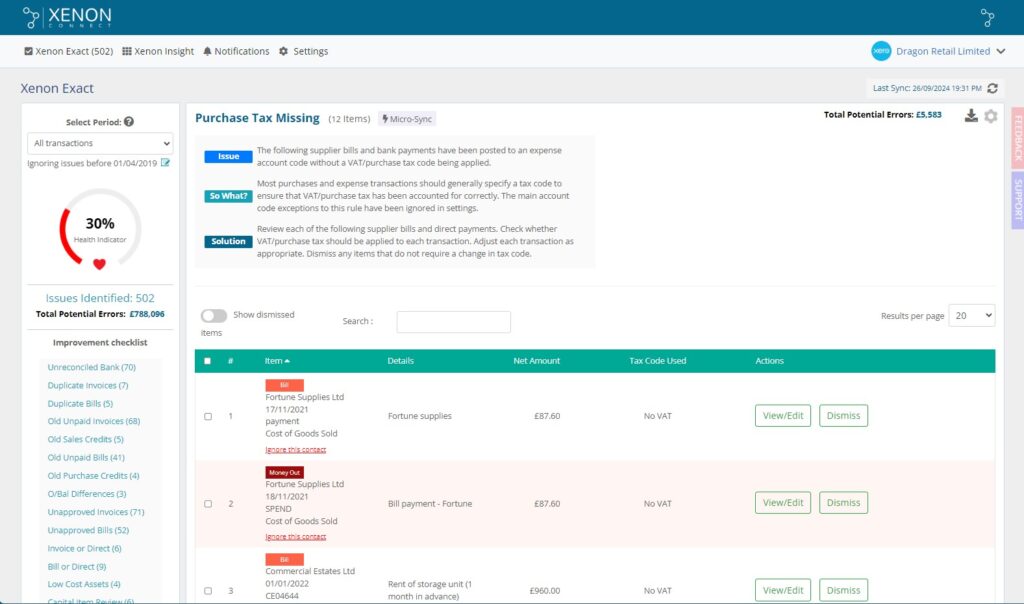Click the £5,583 potential errors value
Viewport: 1024px width, 604px height.
click(x=929, y=114)
